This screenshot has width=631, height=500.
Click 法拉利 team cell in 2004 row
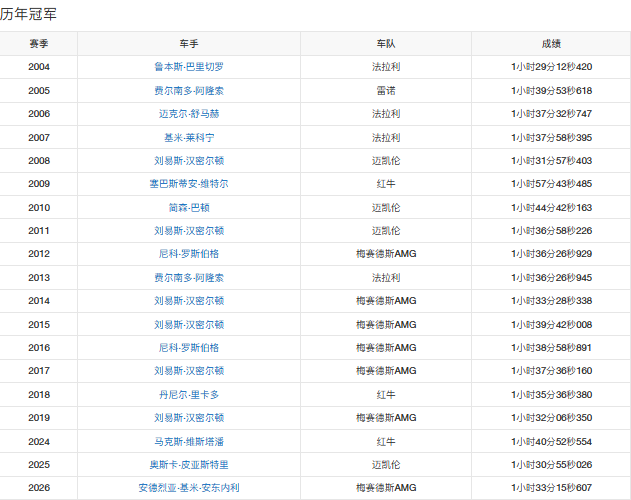(x=386, y=67)
